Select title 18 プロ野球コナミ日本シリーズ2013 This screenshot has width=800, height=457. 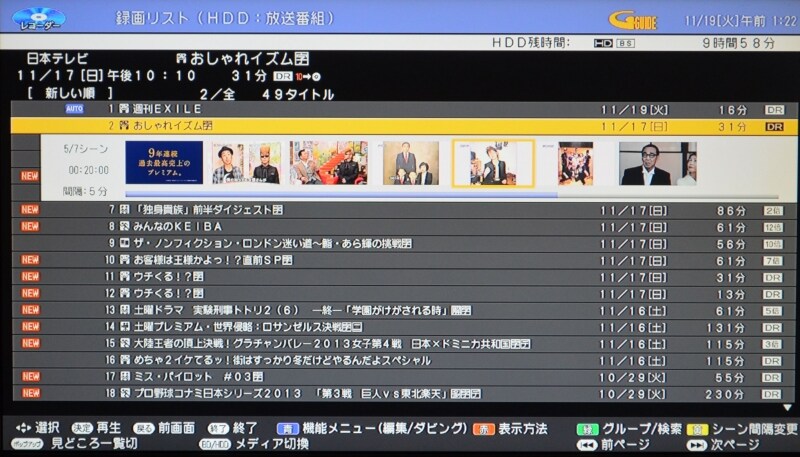coord(404,394)
